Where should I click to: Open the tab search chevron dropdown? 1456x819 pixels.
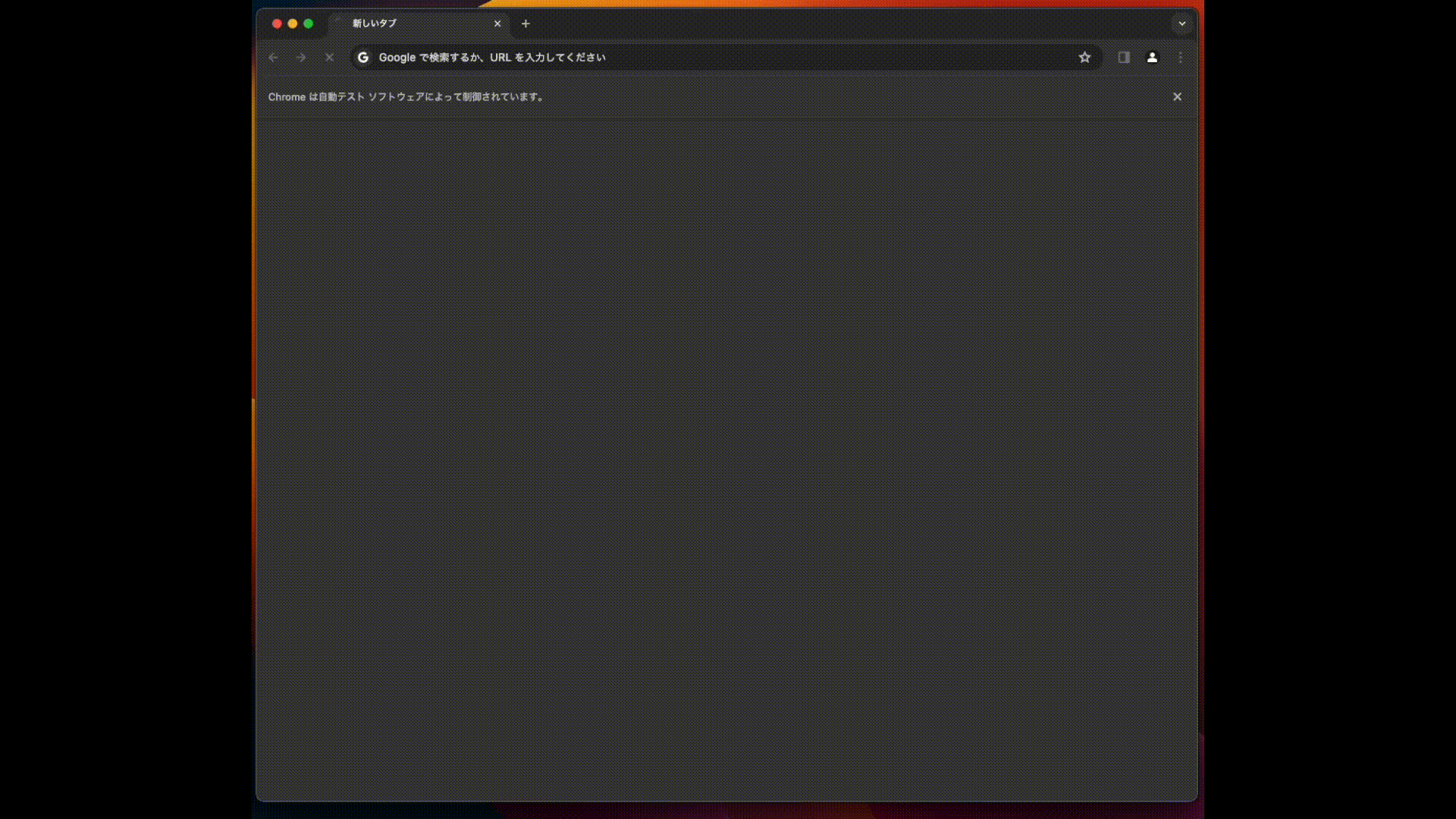1181,24
